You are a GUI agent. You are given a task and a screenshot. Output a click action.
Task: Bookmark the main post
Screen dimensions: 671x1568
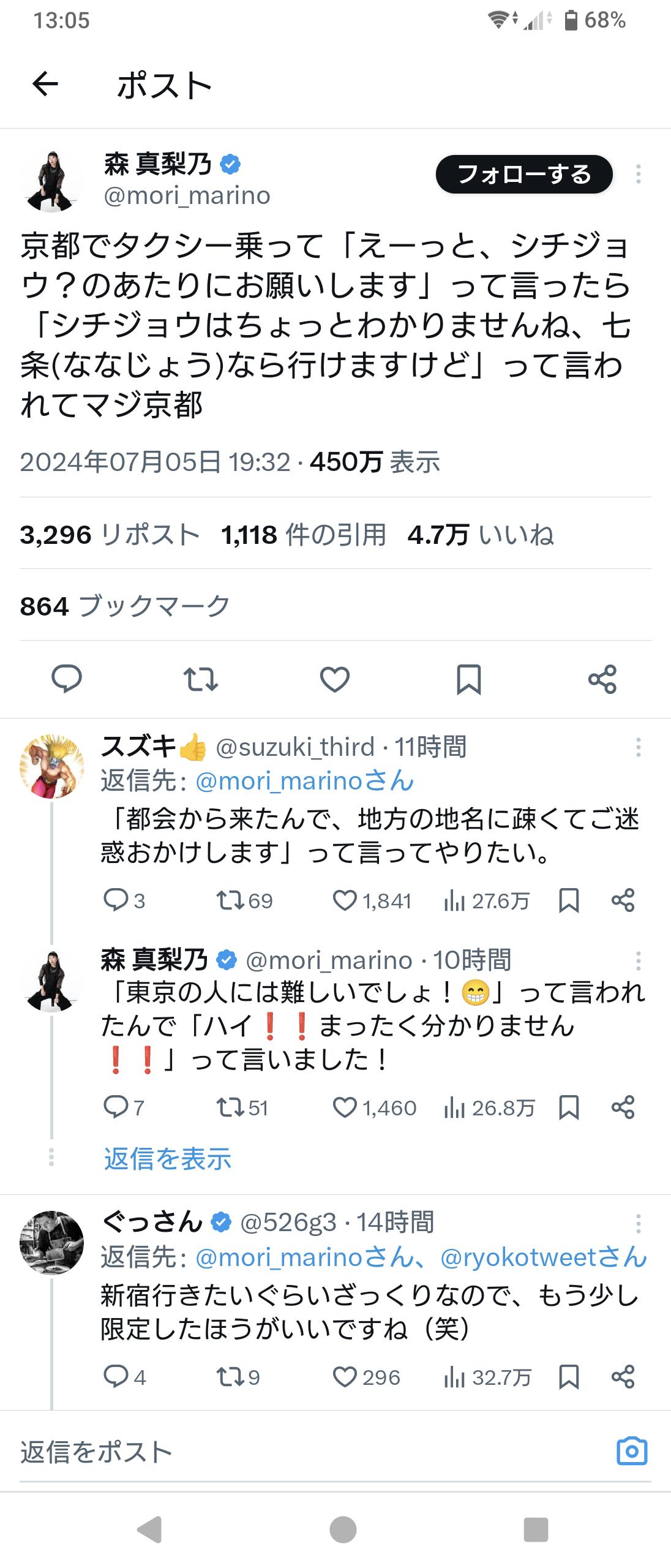[x=468, y=679]
